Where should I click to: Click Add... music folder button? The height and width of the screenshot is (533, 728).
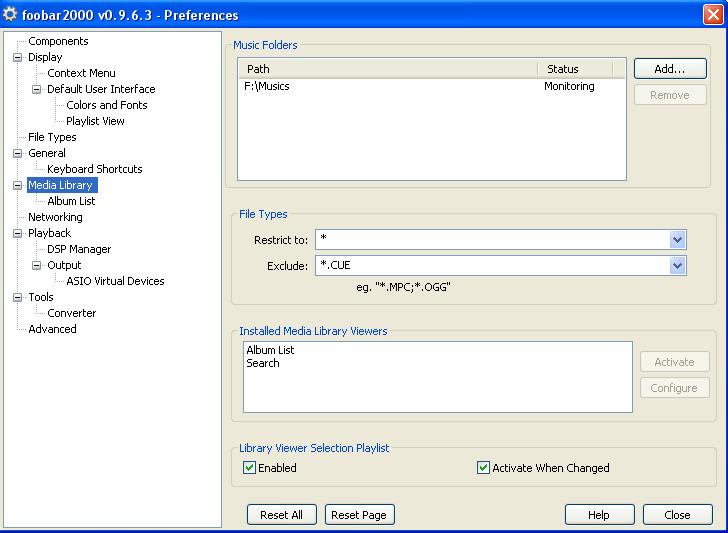670,69
